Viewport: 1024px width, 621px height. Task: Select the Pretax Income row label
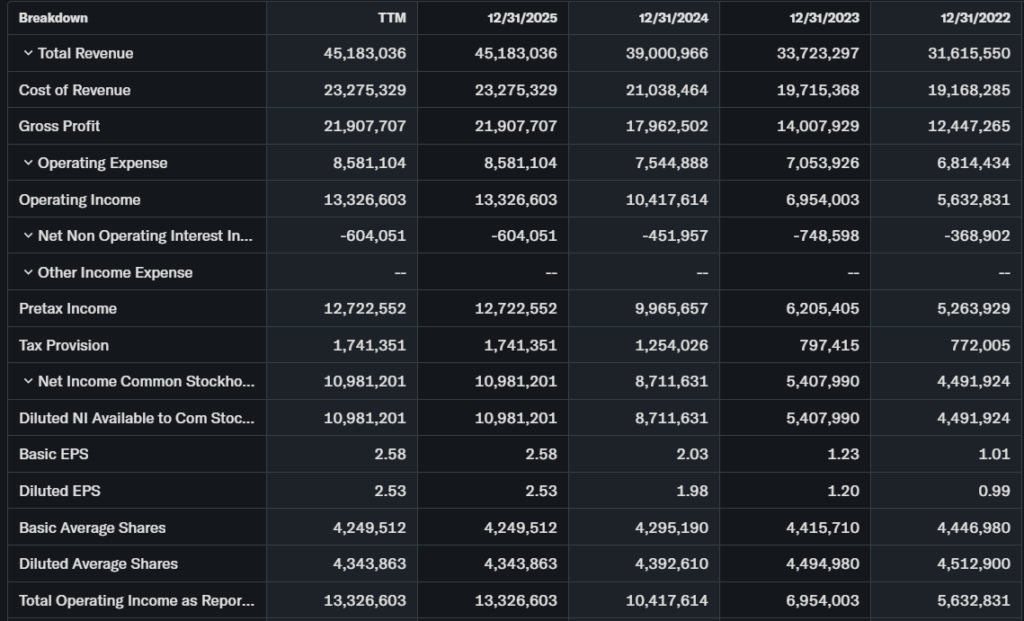coord(68,309)
